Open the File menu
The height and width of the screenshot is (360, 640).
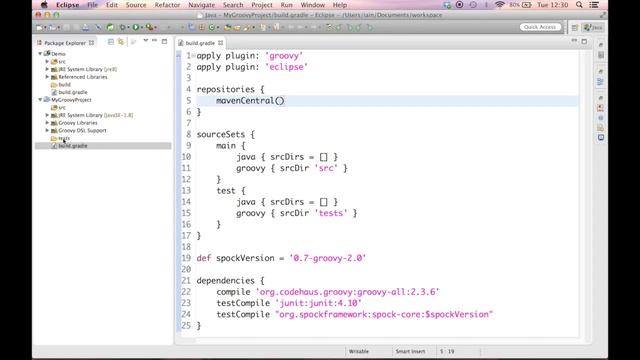[x=93, y=5]
